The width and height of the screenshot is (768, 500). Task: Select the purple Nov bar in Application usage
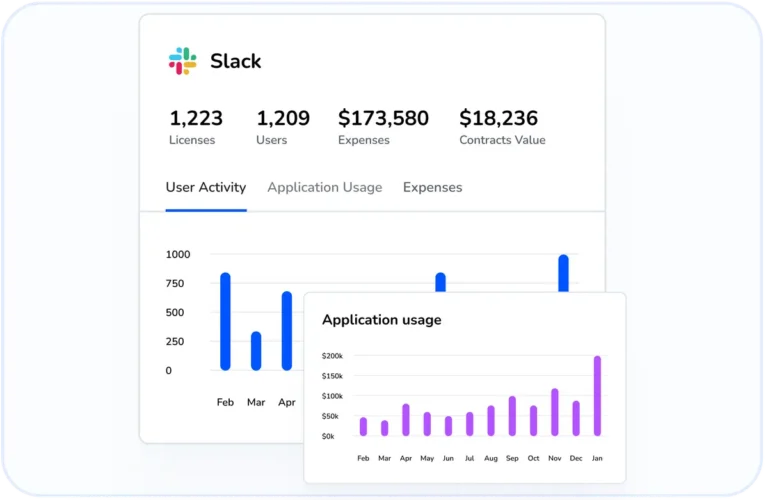click(555, 412)
